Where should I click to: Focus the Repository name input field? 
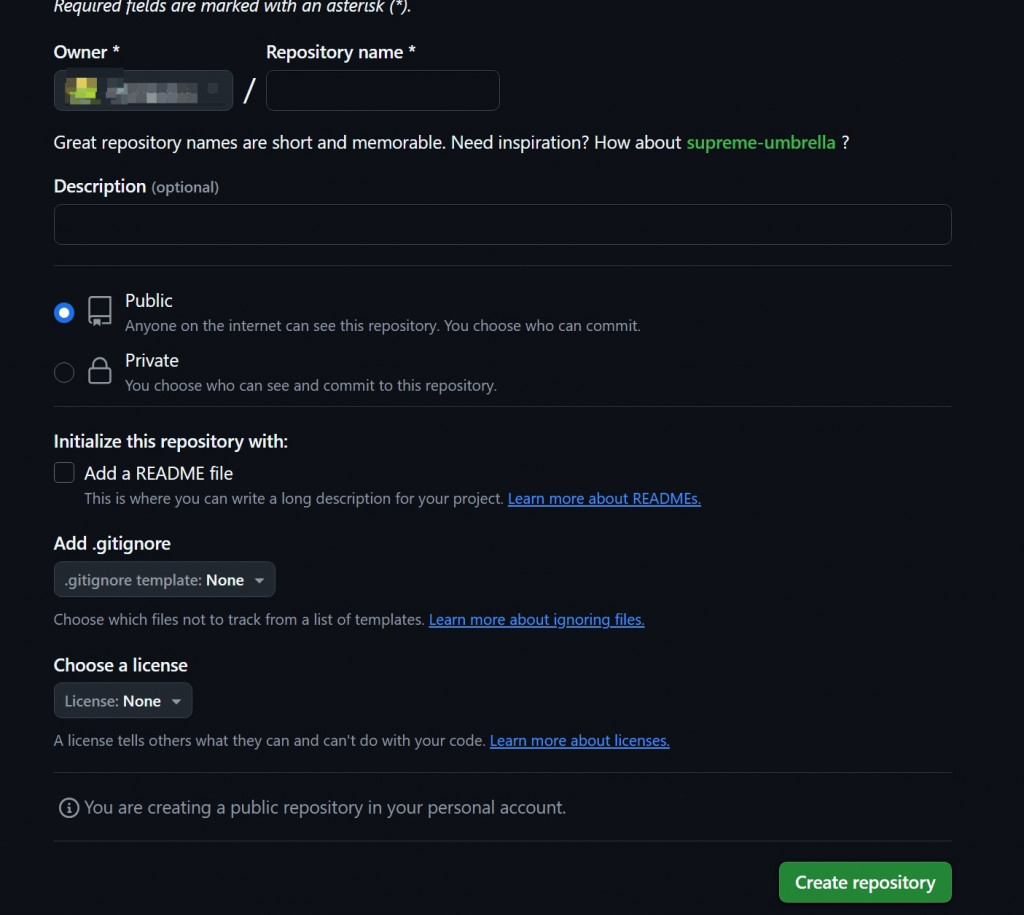click(x=383, y=90)
